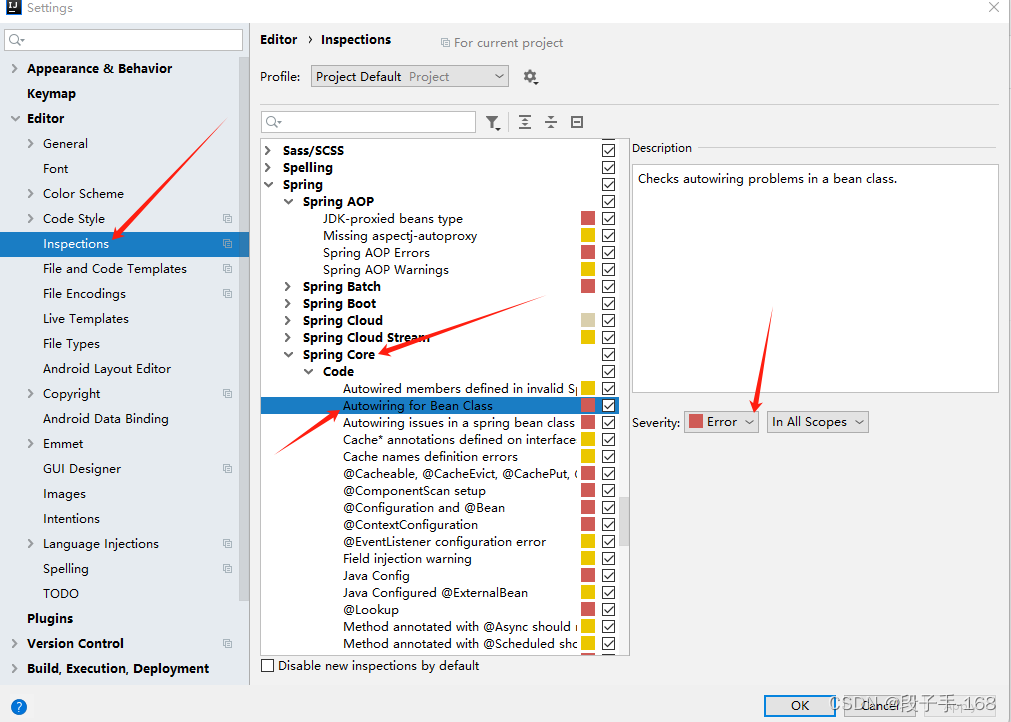
Task: Select the Java Config inspection row
Action: [x=376, y=576]
